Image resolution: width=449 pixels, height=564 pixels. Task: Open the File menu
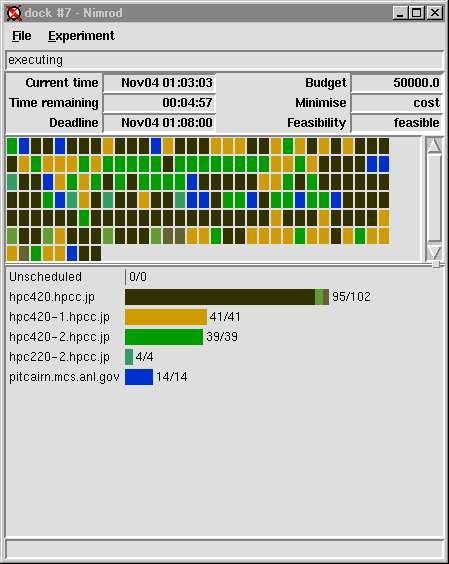click(22, 36)
